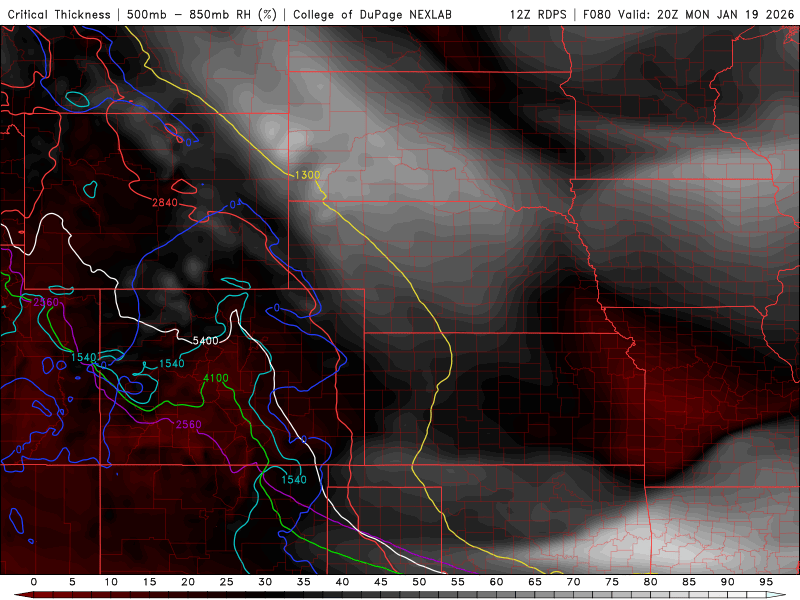
Task: Click the "40" value on the color scale
Action: (x=342, y=582)
